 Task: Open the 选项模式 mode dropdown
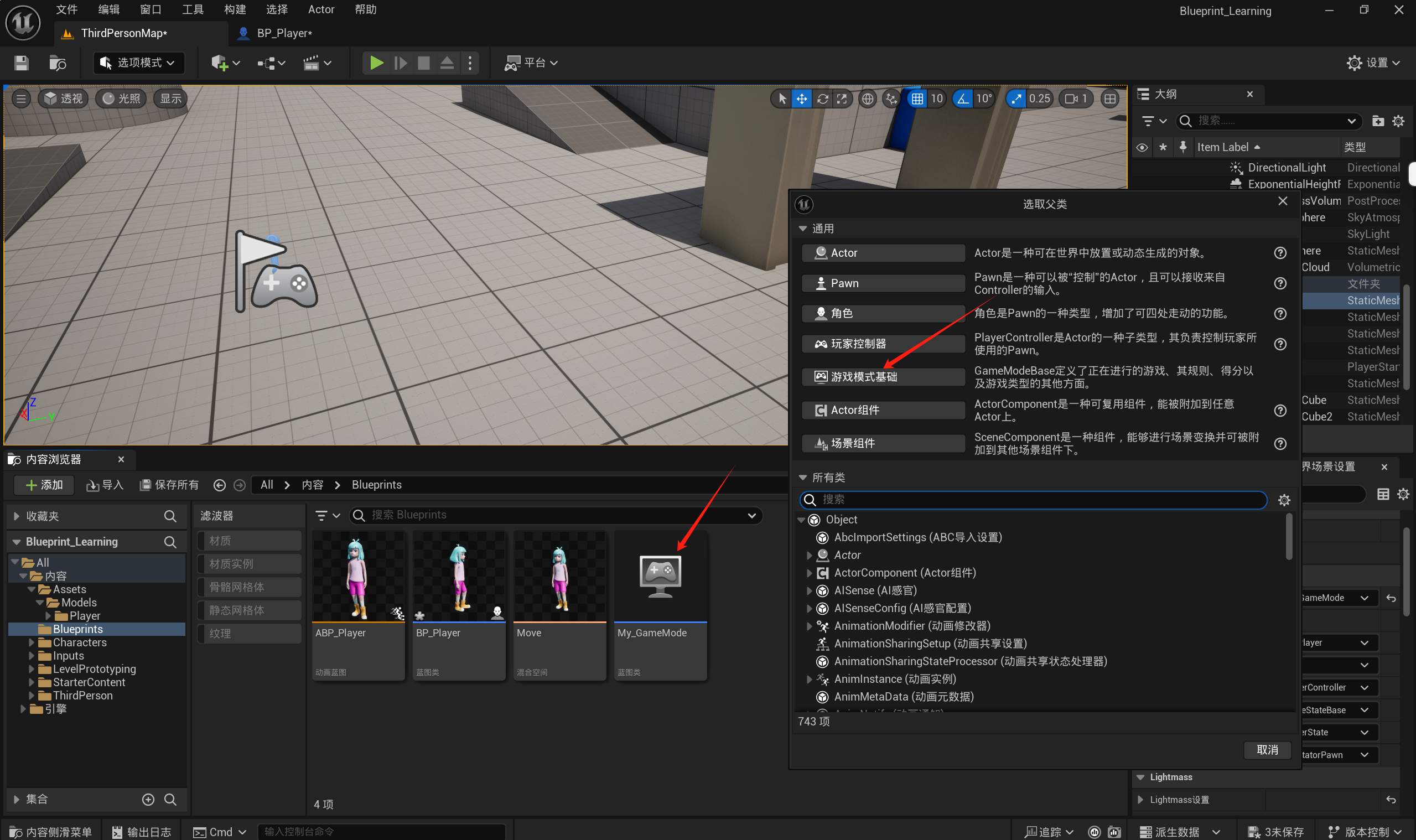click(138, 63)
